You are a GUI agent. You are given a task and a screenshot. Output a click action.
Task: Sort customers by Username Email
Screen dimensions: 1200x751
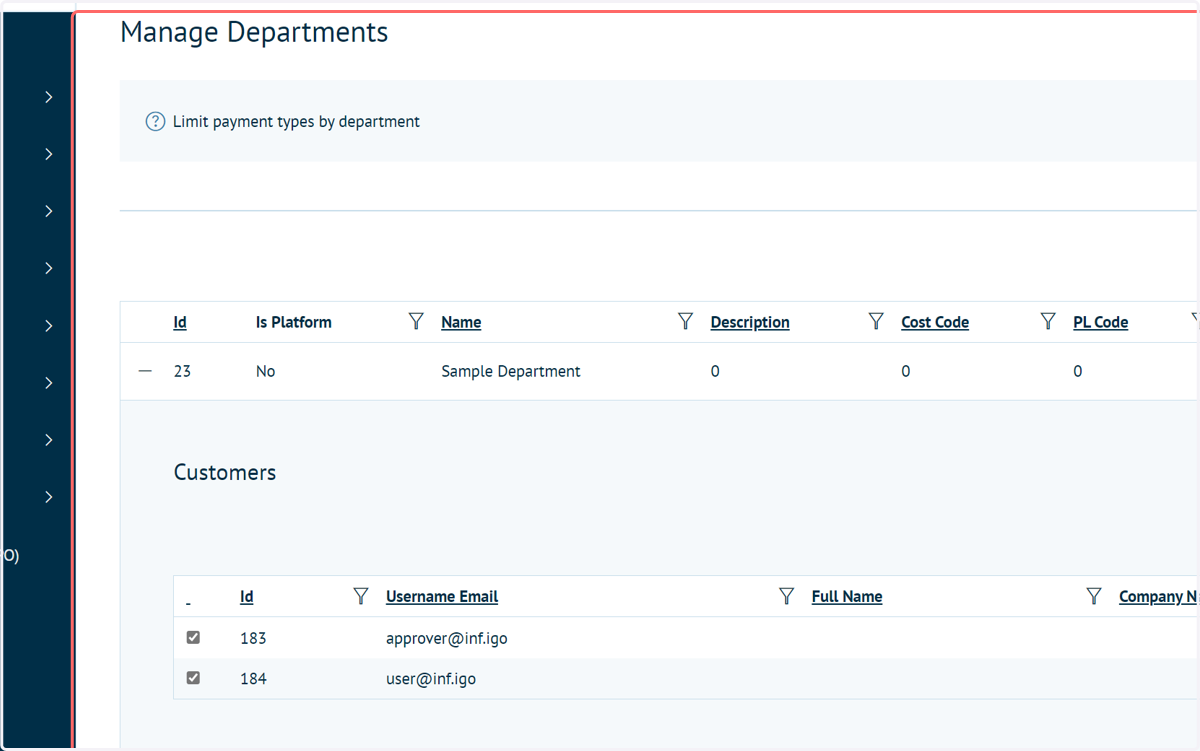point(442,597)
